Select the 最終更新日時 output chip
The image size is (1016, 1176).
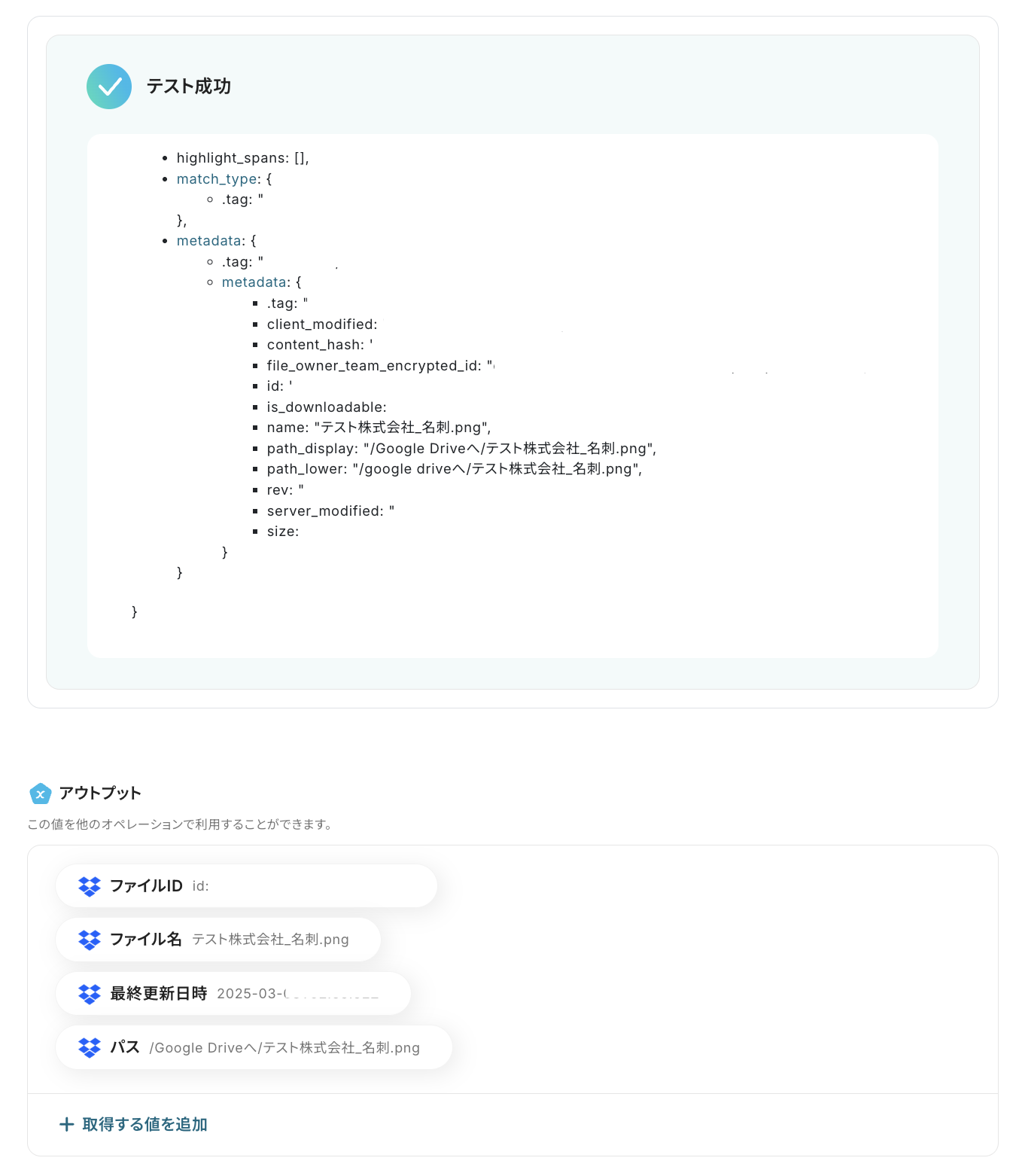click(233, 994)
